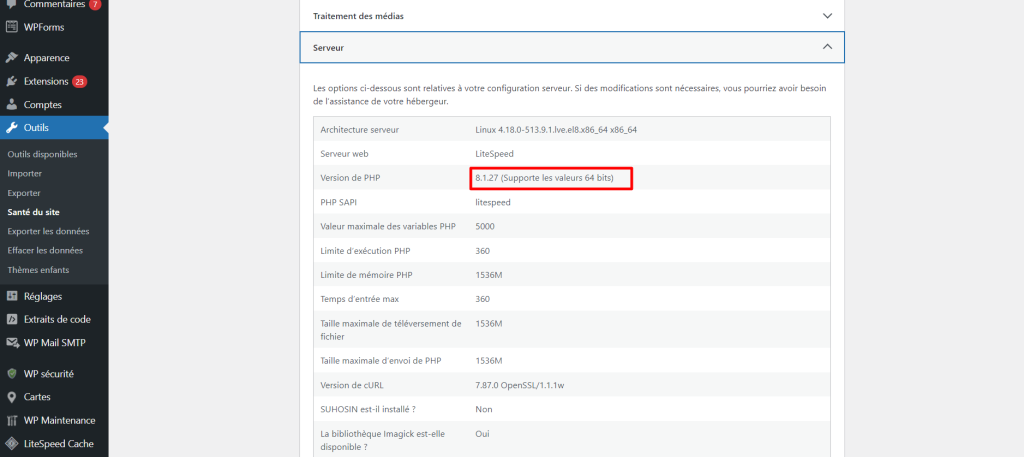Select the litespeed PHP SAPI value
Viewport: 1024px width, 457px height.
(493, 202)
